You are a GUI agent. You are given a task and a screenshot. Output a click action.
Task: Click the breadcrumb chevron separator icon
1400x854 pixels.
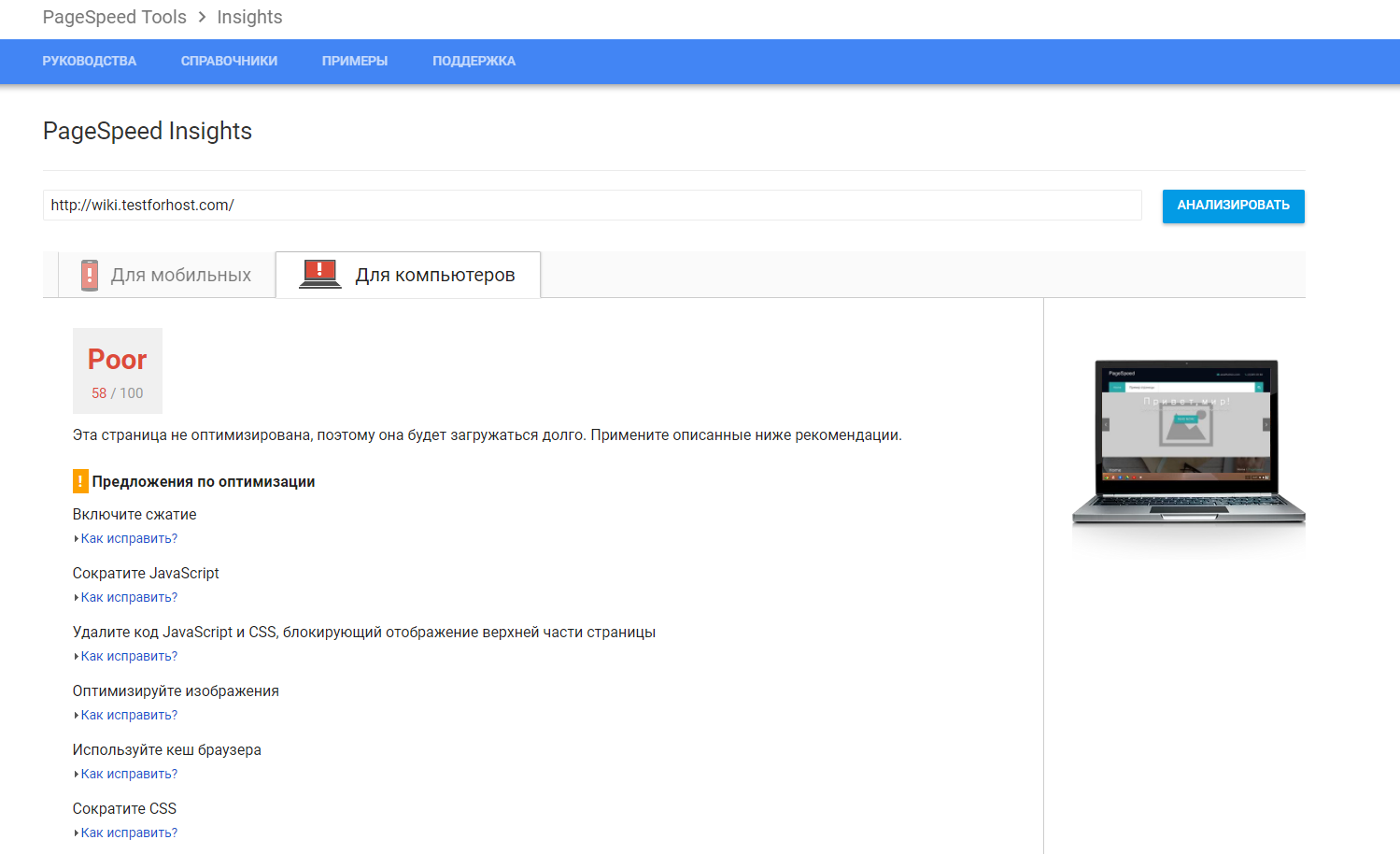pyautogui.click(x=202, y=17)
